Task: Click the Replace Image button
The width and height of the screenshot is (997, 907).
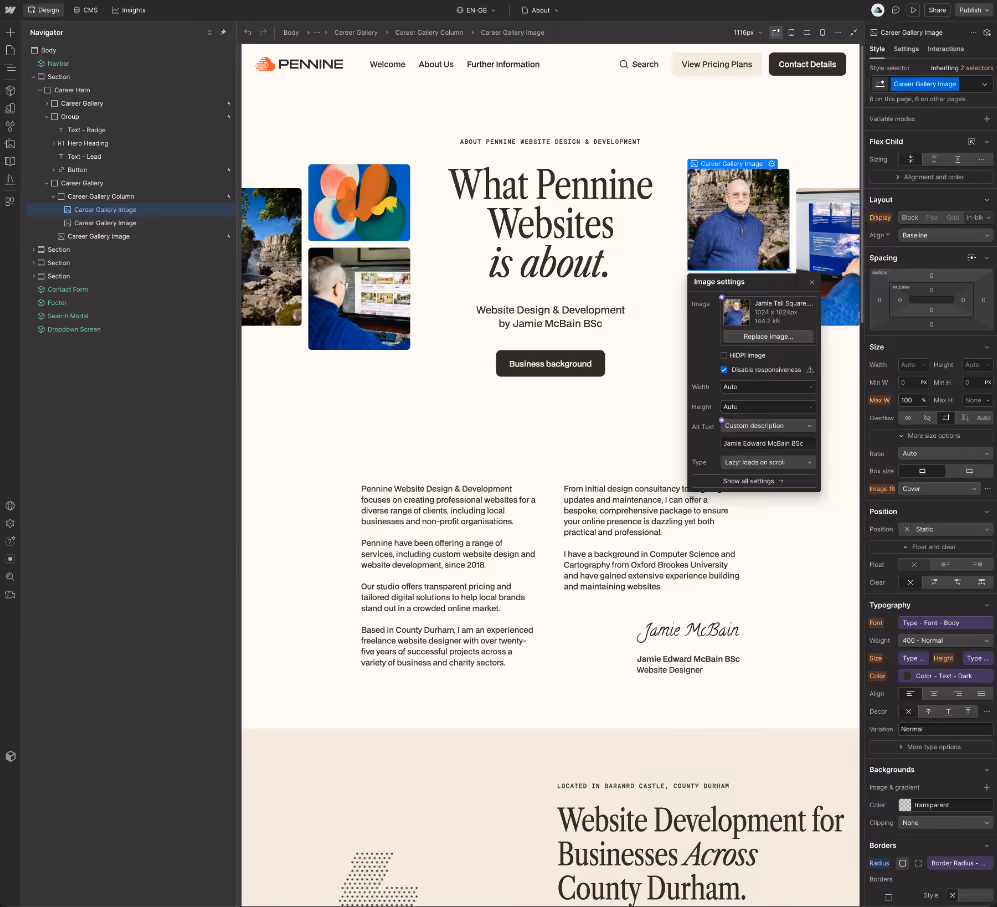Action: 768,336
